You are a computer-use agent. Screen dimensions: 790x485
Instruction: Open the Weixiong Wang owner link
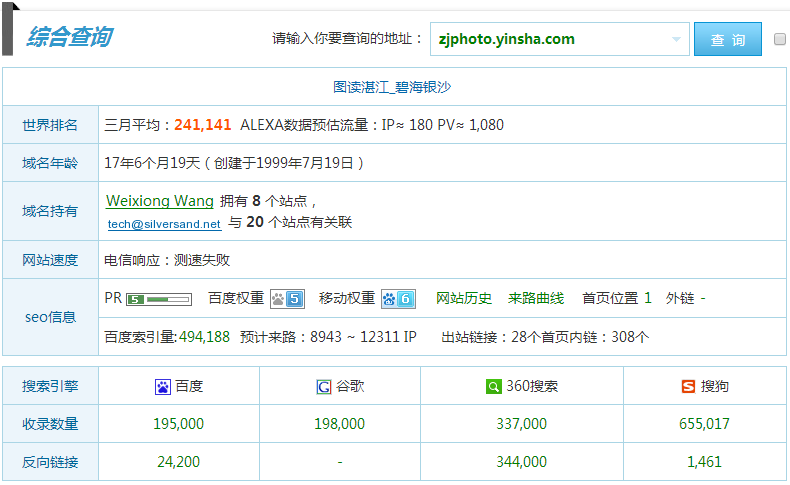(160, 201)
